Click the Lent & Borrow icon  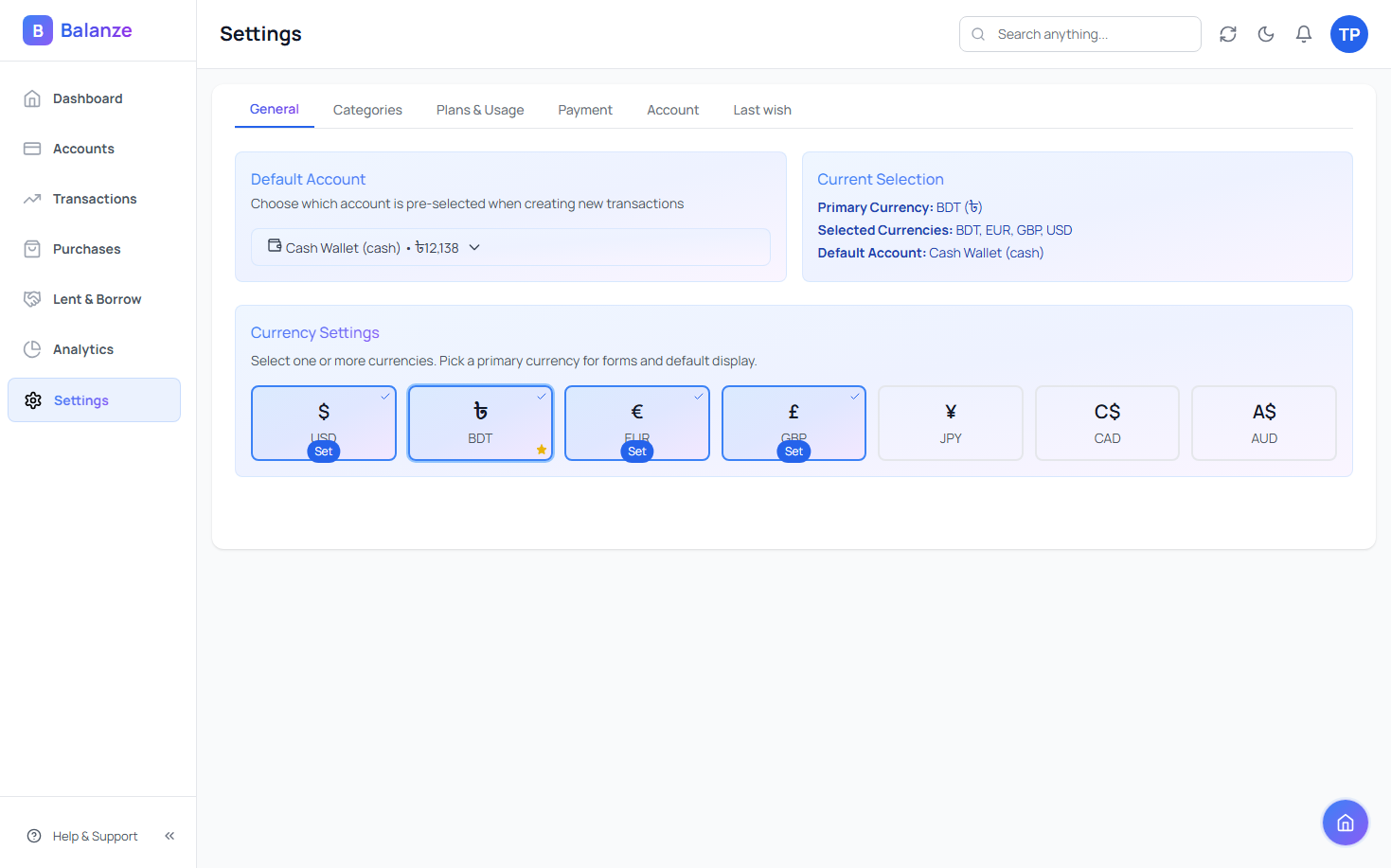coord(33,299)
